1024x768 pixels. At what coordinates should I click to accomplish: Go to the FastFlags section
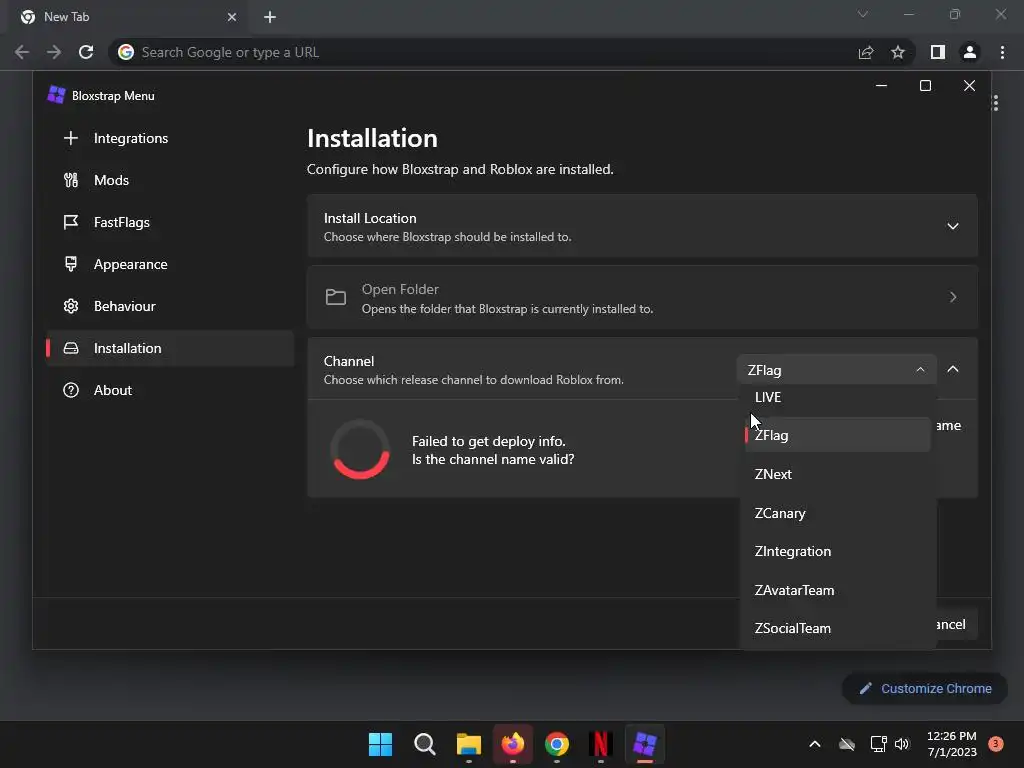tap(170, 222)
